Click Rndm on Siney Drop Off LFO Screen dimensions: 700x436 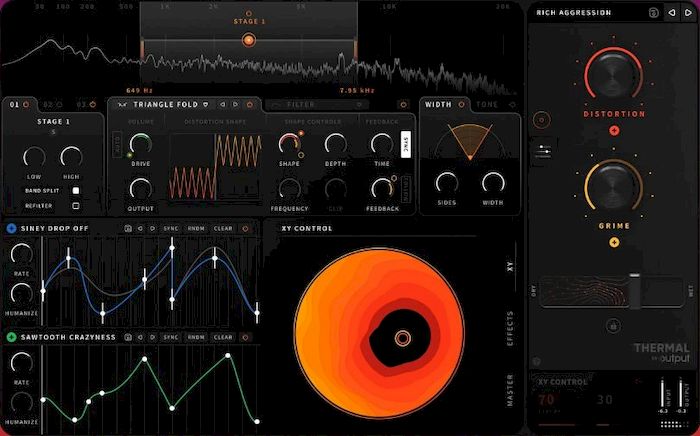[196, 228]
